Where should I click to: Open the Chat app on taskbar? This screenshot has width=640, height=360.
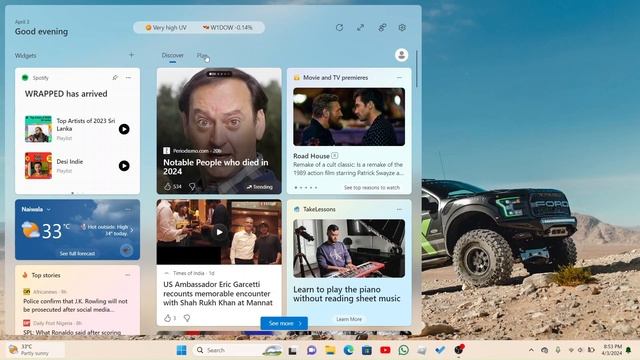(x=311, y=350)
